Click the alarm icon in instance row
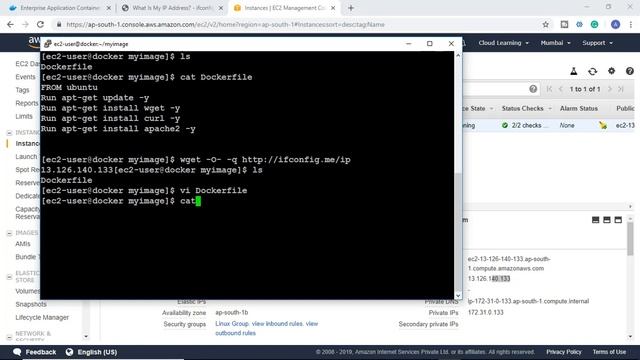 (x=603, y=125)
